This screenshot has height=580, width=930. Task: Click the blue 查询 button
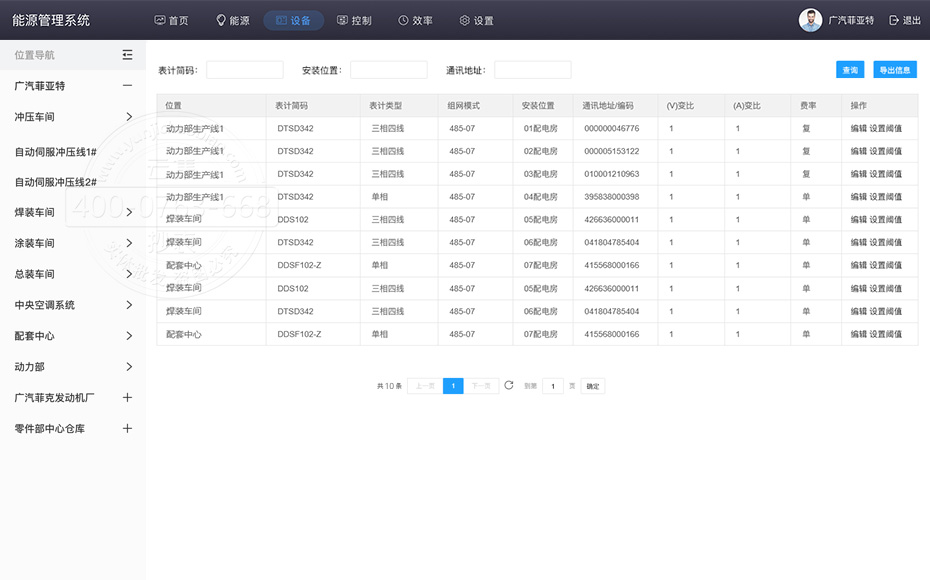(850, 70)
